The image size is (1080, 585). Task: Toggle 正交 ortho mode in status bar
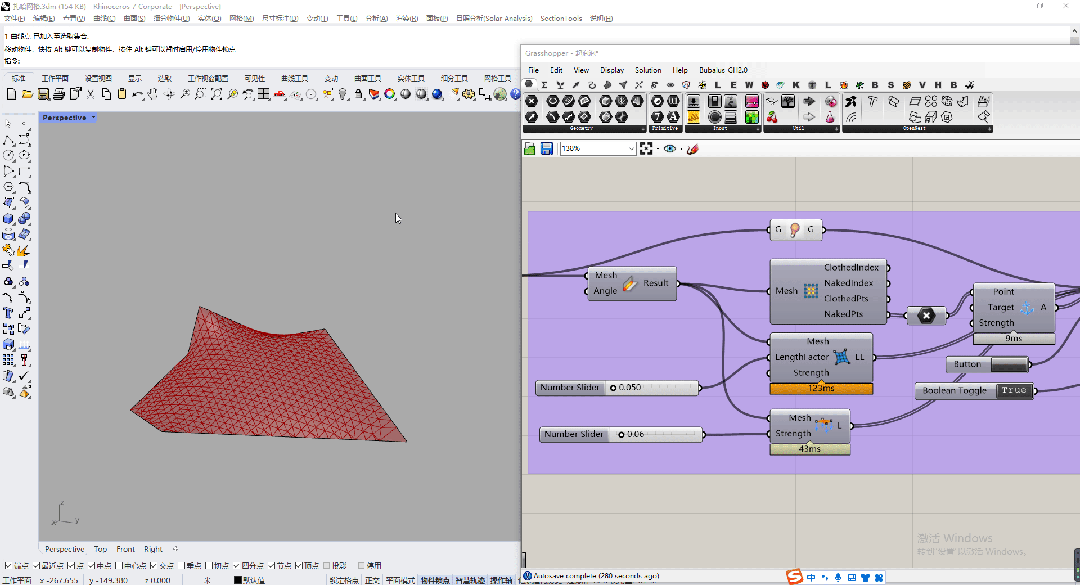click(372, 580)
